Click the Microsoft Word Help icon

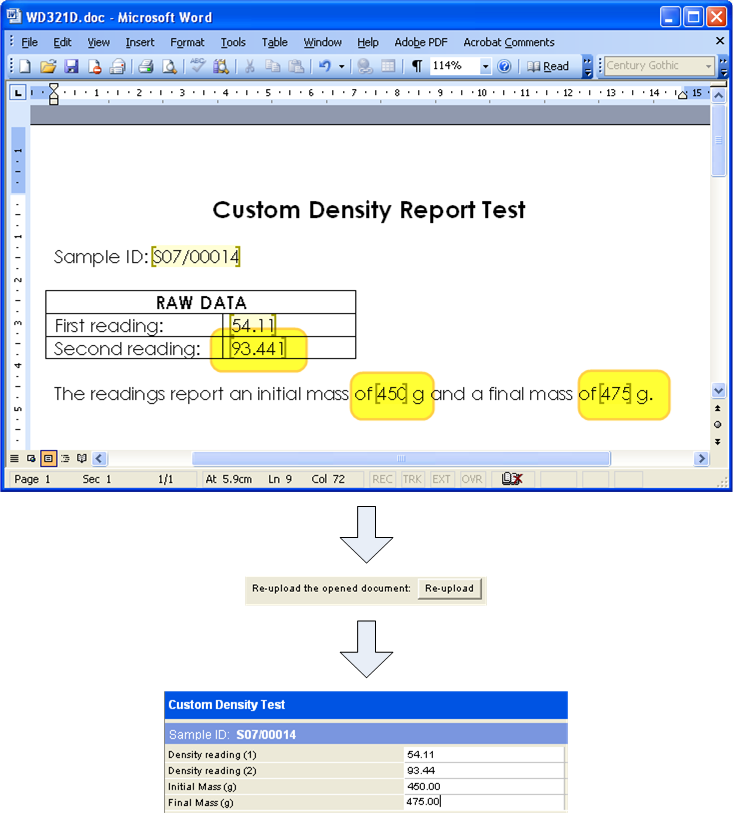pyautogui.click(x=504, y=67)
